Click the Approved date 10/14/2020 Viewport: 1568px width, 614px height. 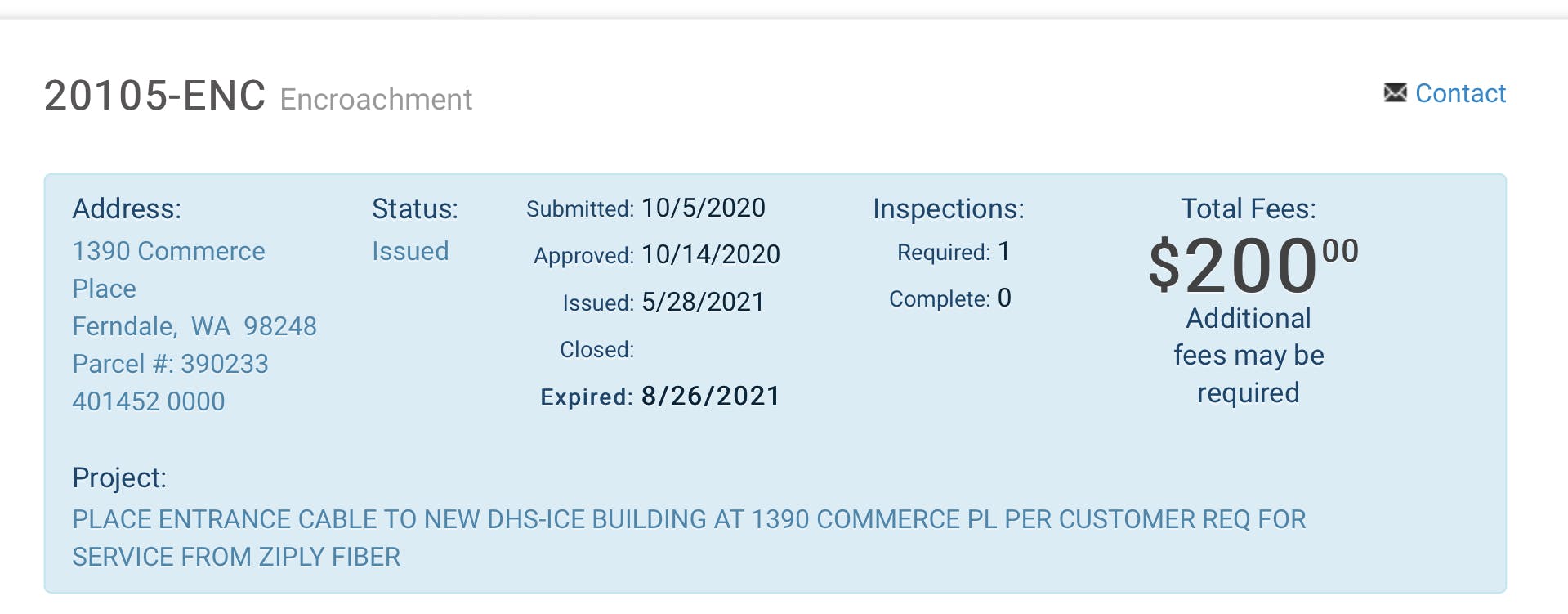click(711, 254)
